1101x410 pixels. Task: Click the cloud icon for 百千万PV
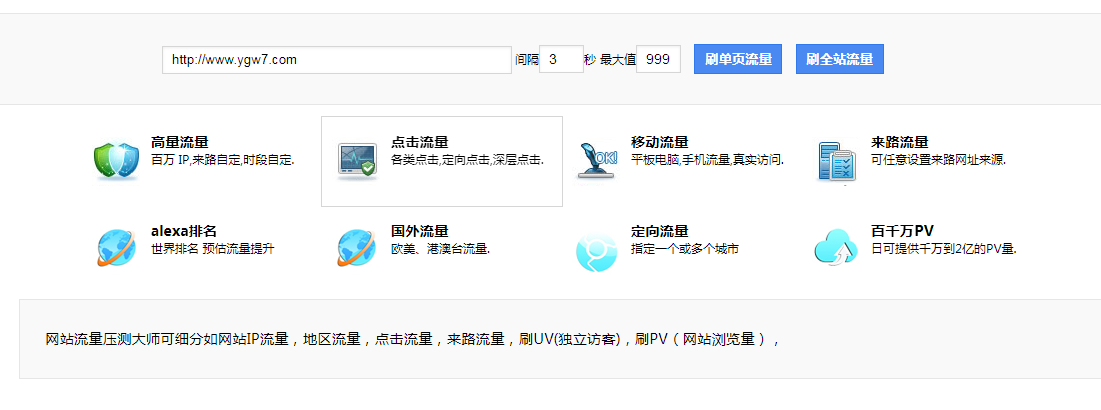836,248
